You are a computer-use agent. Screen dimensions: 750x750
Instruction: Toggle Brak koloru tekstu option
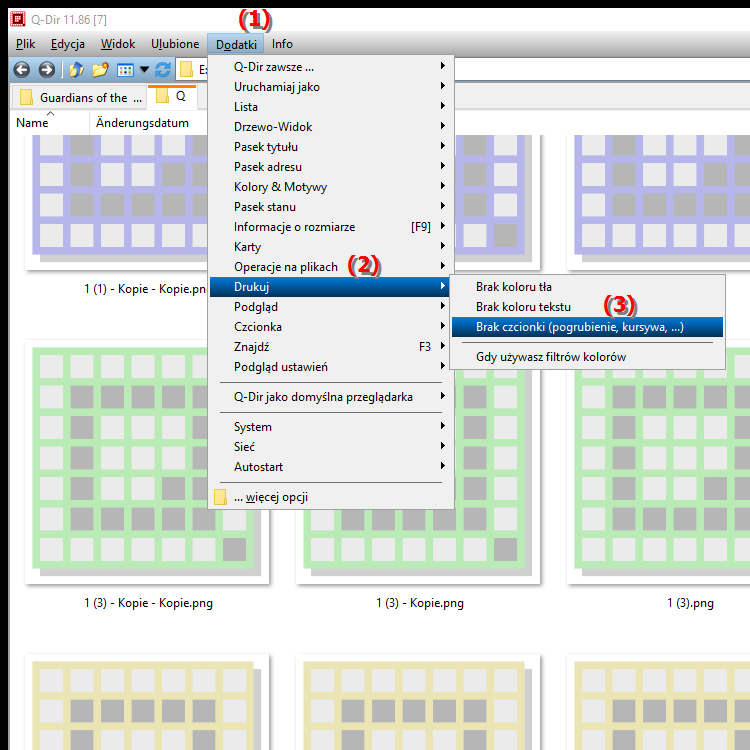pos(587,307)
